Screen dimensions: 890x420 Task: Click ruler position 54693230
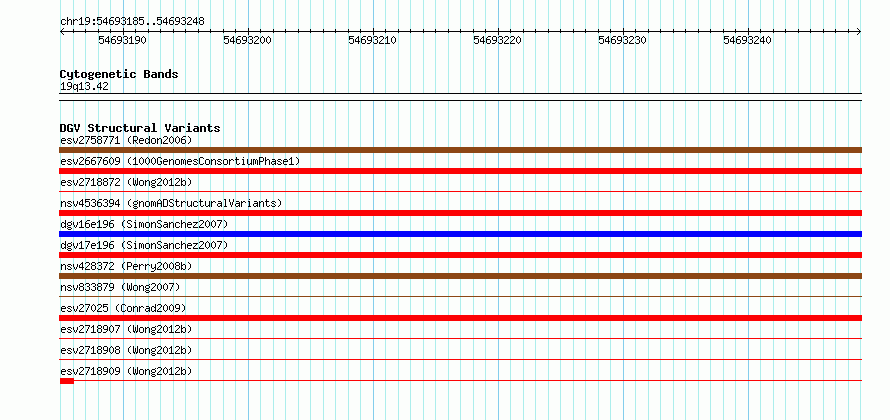click(x=623, y=40)
